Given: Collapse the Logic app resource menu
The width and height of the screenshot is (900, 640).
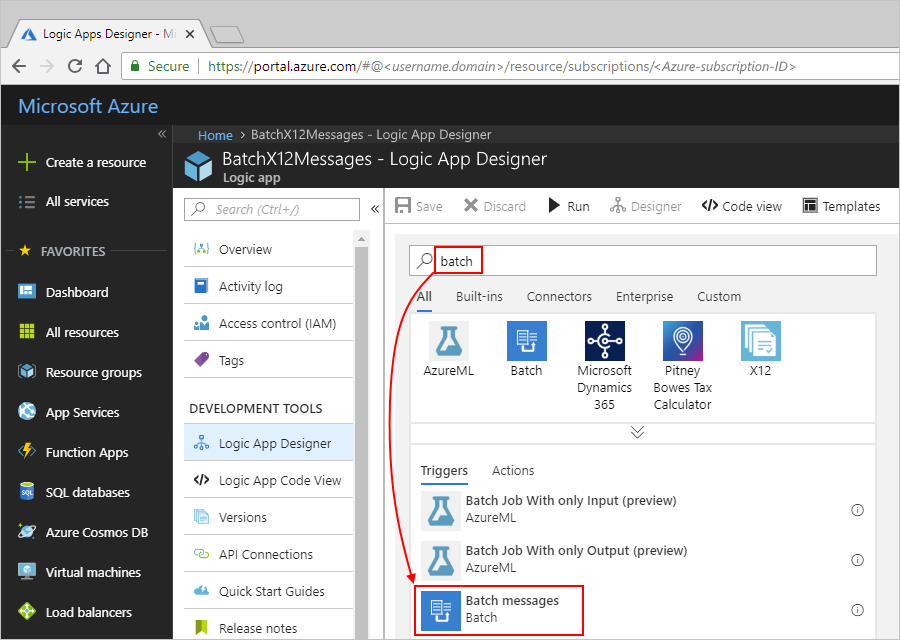Looking at the screenshot, I should 375,209.
